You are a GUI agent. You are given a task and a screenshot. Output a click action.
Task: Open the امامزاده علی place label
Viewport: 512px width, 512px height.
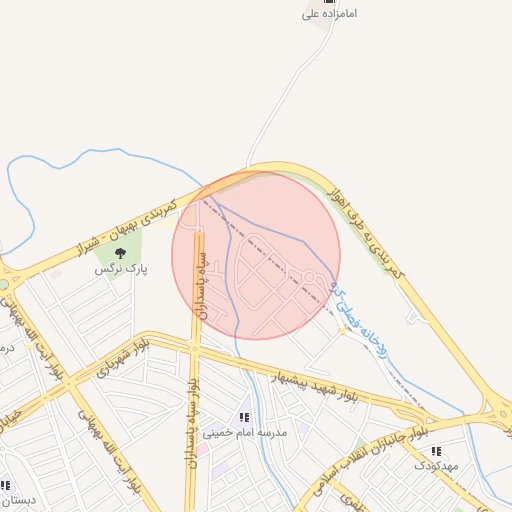pyautogui.click(x=329, y=14)
